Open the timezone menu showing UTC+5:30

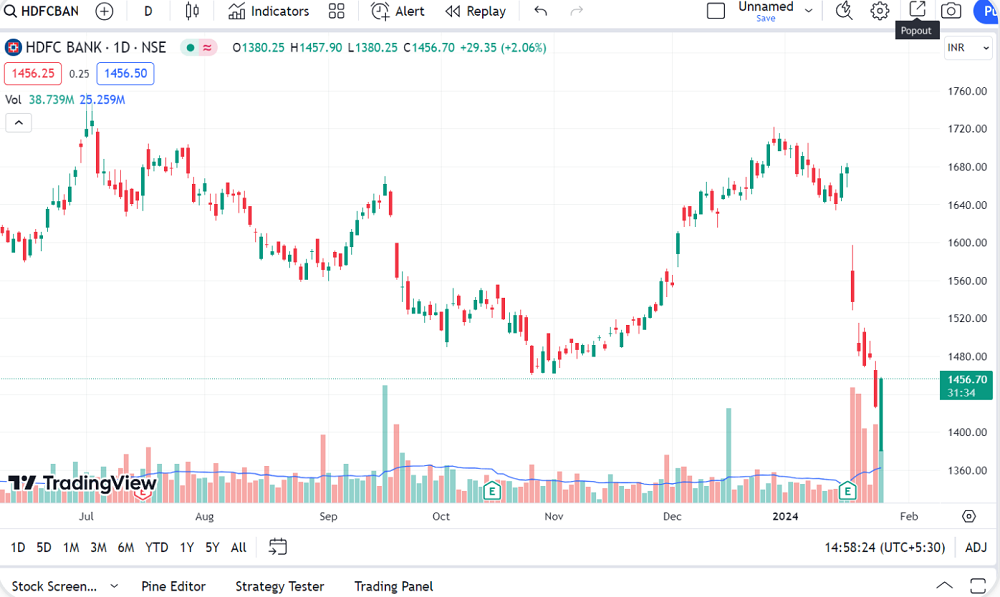885,547
